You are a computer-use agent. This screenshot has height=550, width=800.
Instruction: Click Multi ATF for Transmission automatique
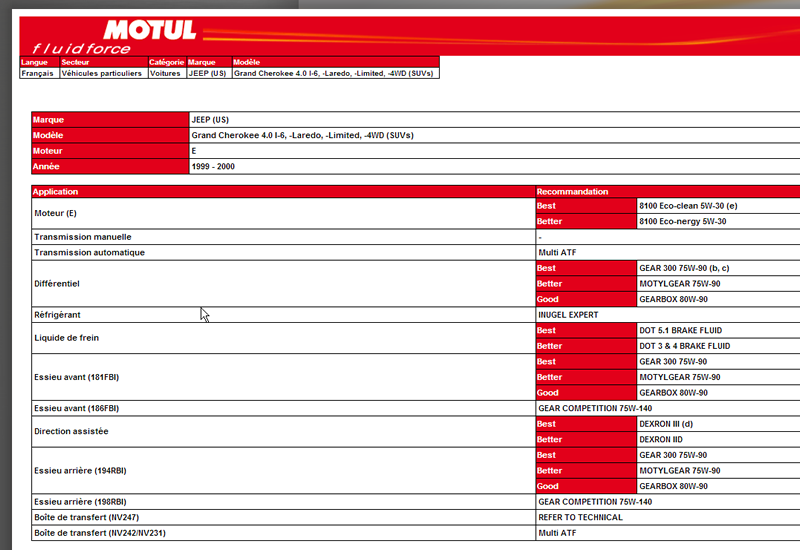pos(557,253)
